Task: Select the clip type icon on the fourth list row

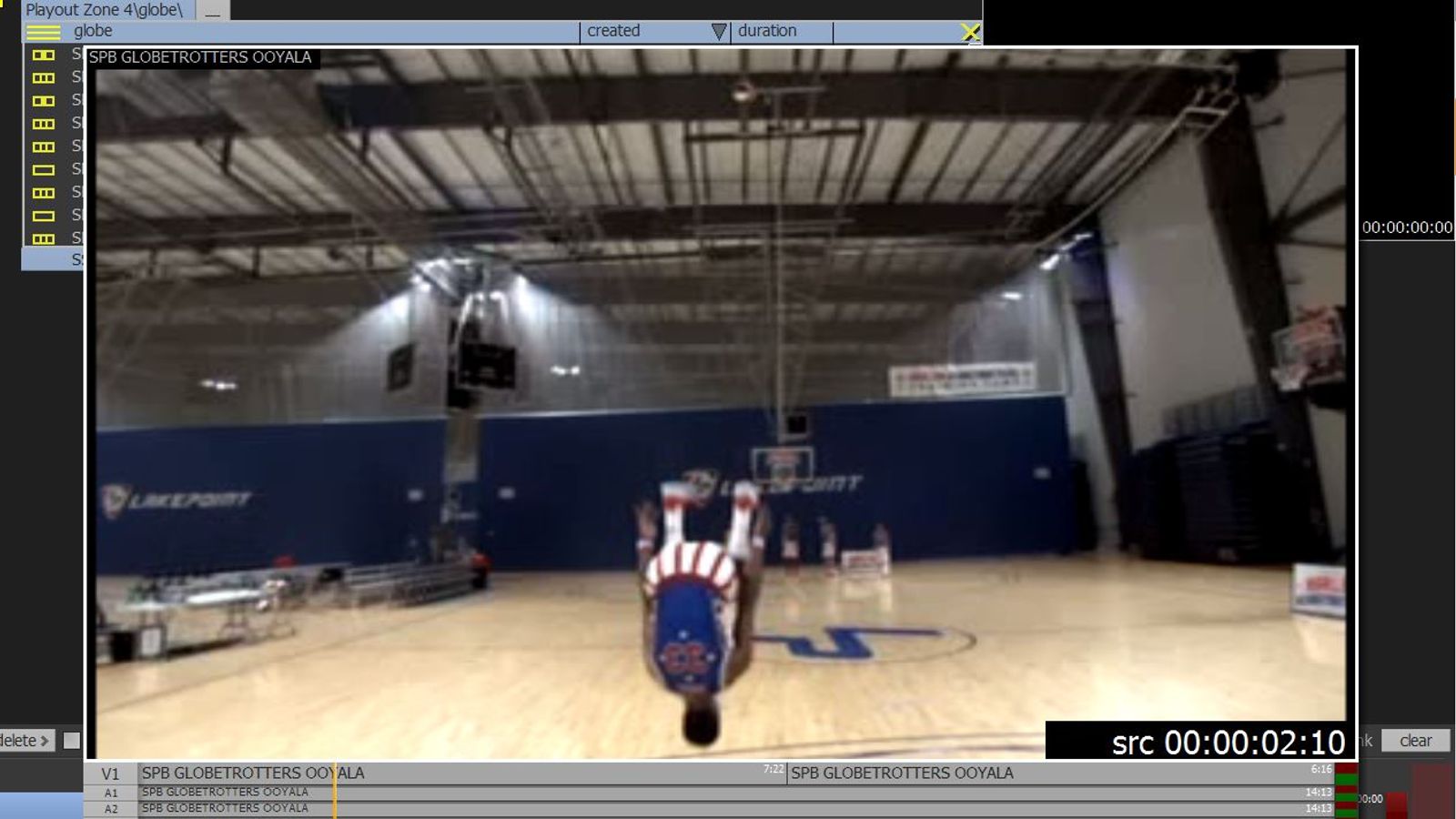Action: [43, 122]
